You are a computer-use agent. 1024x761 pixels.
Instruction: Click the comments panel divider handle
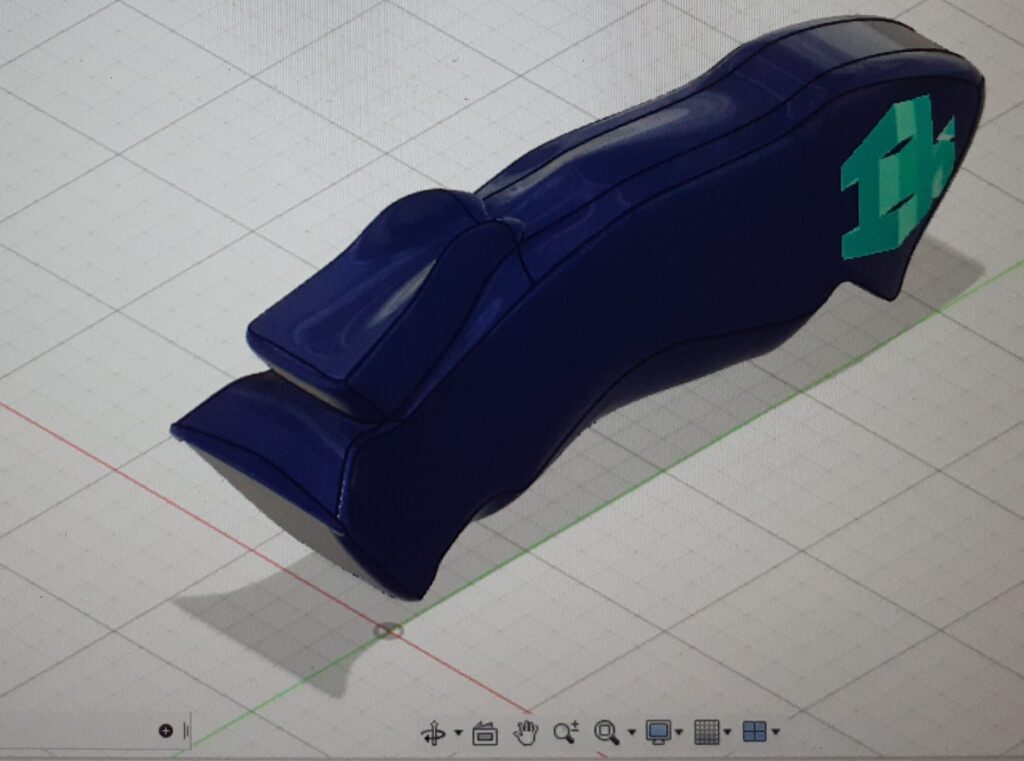(x=186, y=731)
